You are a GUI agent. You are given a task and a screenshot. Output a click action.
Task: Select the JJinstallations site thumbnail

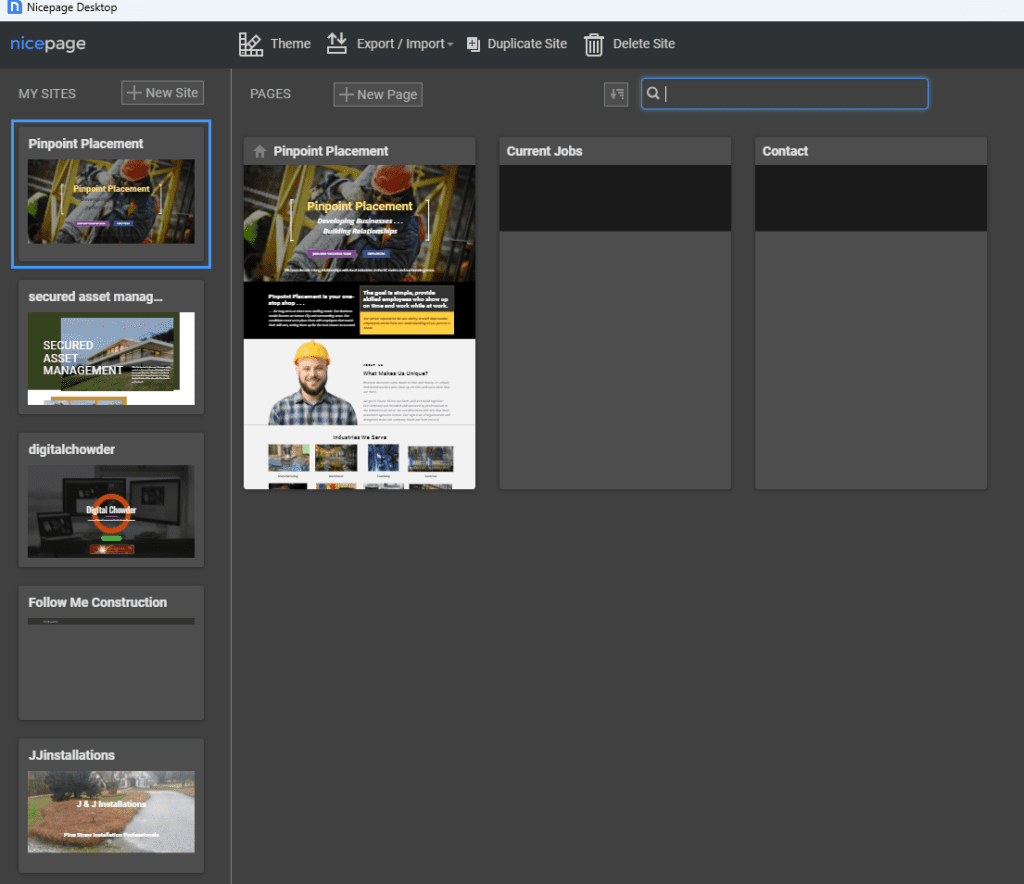111,812
